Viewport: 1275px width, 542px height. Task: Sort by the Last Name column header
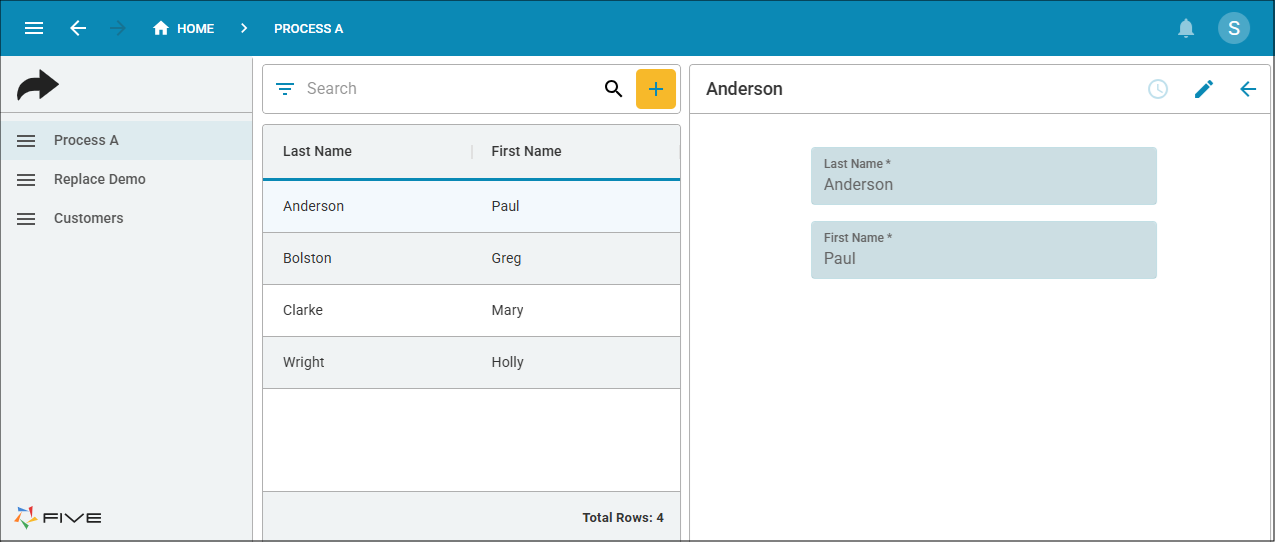[x=317, y=151]
